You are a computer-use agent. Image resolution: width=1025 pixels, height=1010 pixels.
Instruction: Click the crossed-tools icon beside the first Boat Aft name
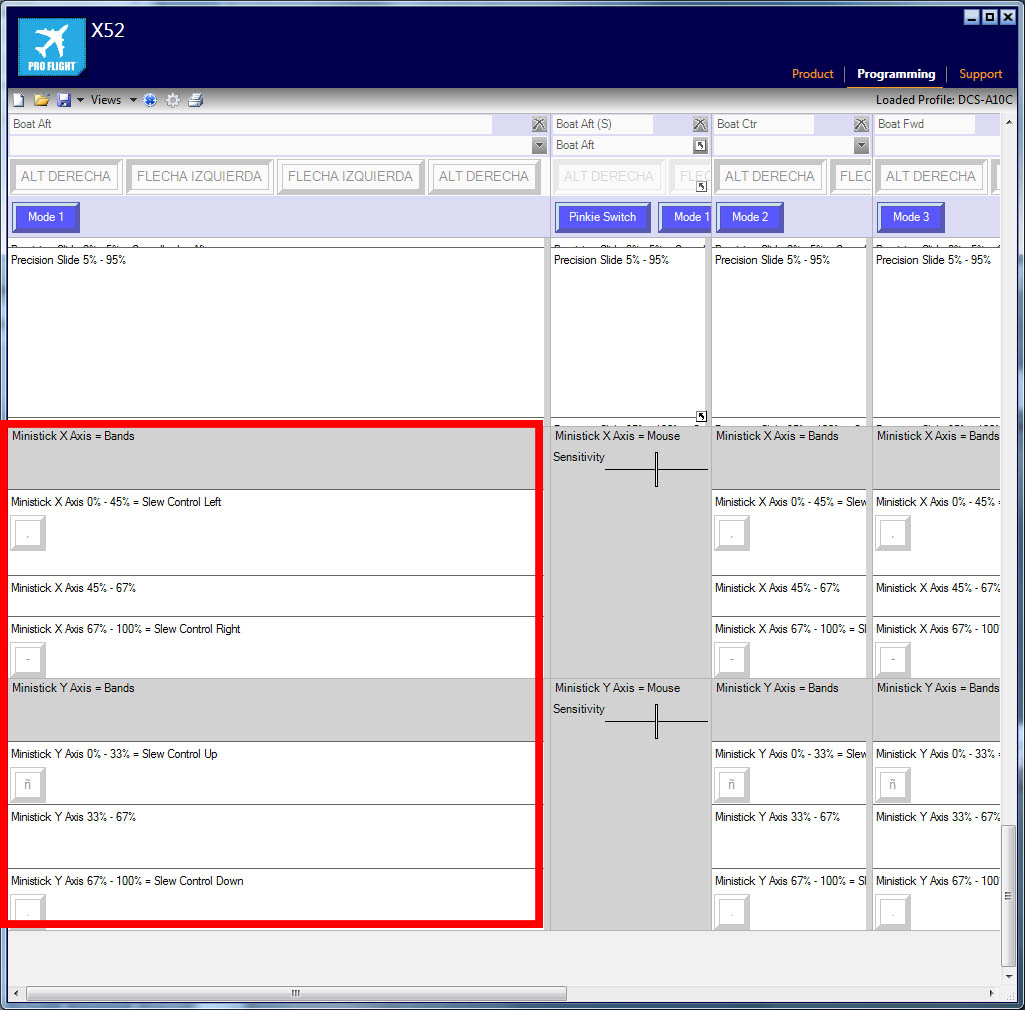539,124
